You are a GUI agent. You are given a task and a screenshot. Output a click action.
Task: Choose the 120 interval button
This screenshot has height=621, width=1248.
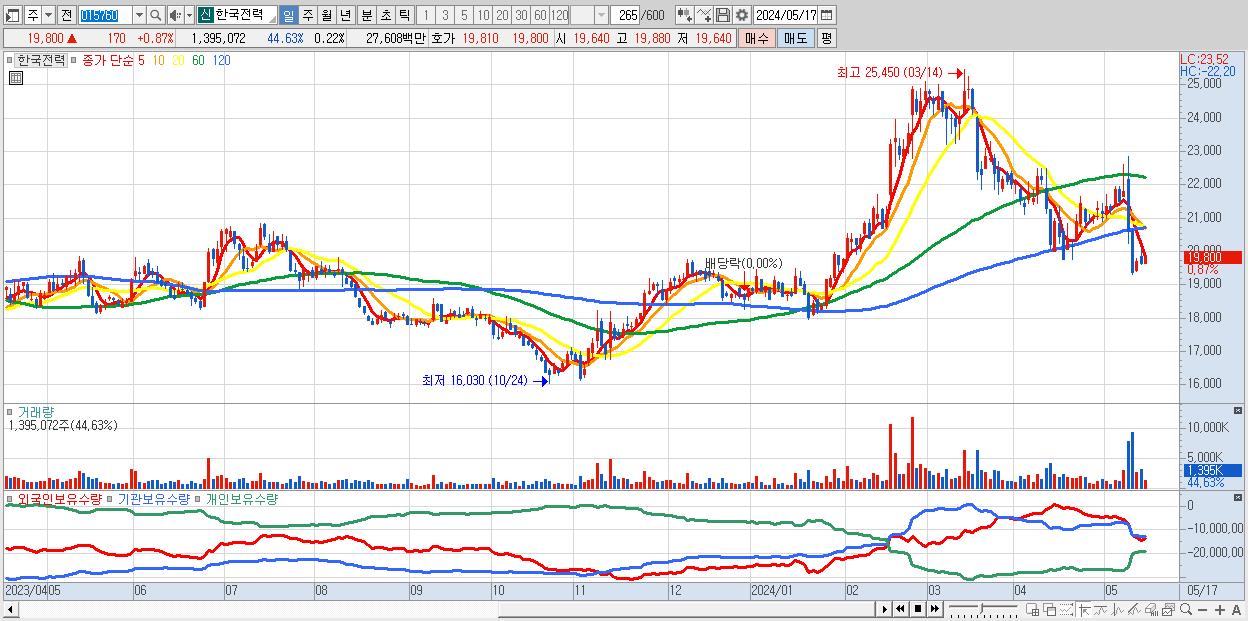[x=560, y=15]
